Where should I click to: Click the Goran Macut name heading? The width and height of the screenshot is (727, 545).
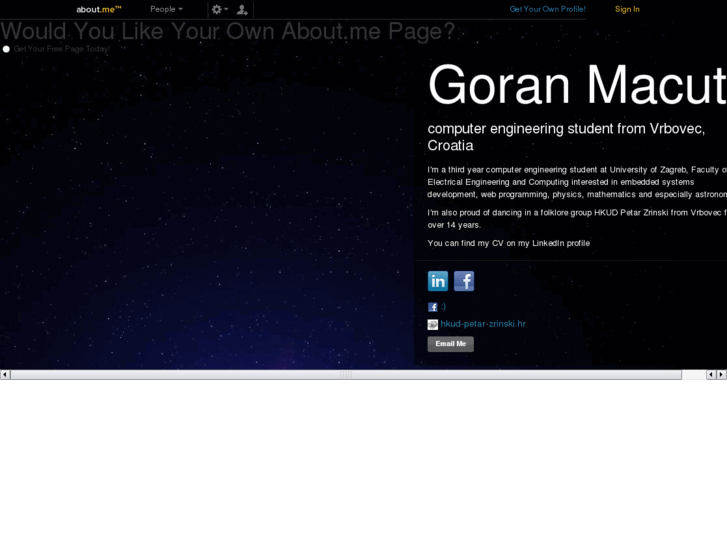577,85
